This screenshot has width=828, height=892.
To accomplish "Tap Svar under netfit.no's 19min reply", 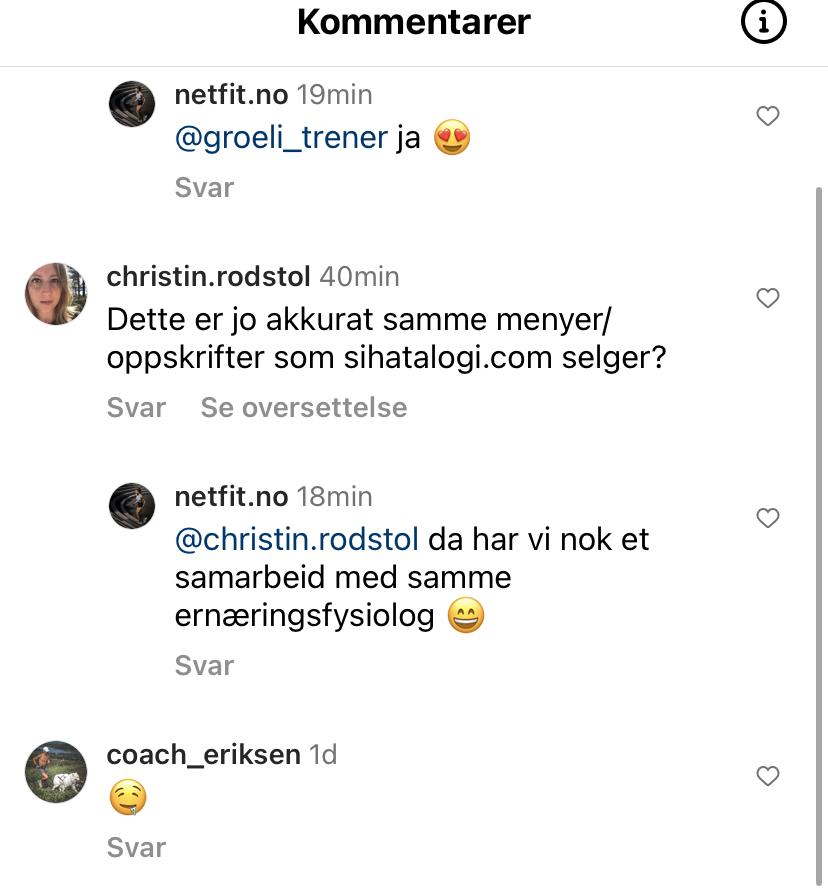I will [x=204, y=188].
